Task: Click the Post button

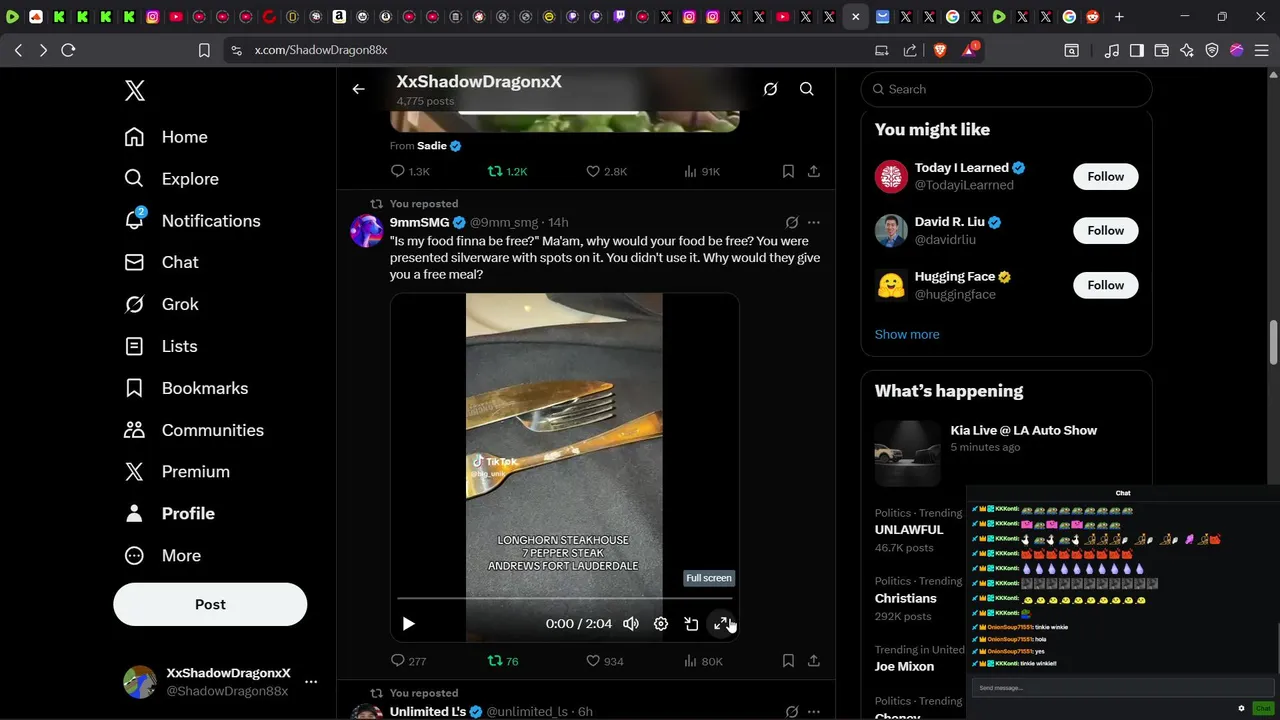Action: coord(210,604)
